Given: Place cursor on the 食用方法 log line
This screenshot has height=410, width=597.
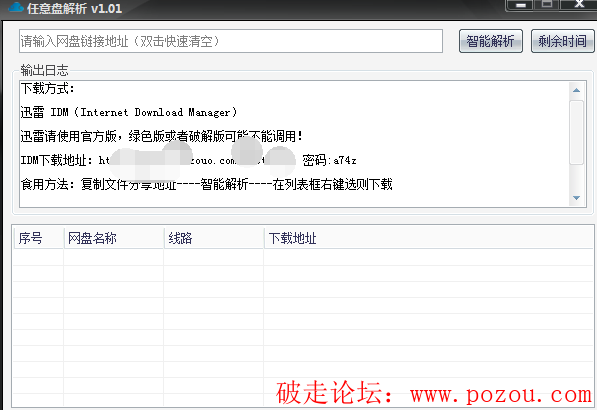Looking at the screenshot, I should tap(206, 184).
